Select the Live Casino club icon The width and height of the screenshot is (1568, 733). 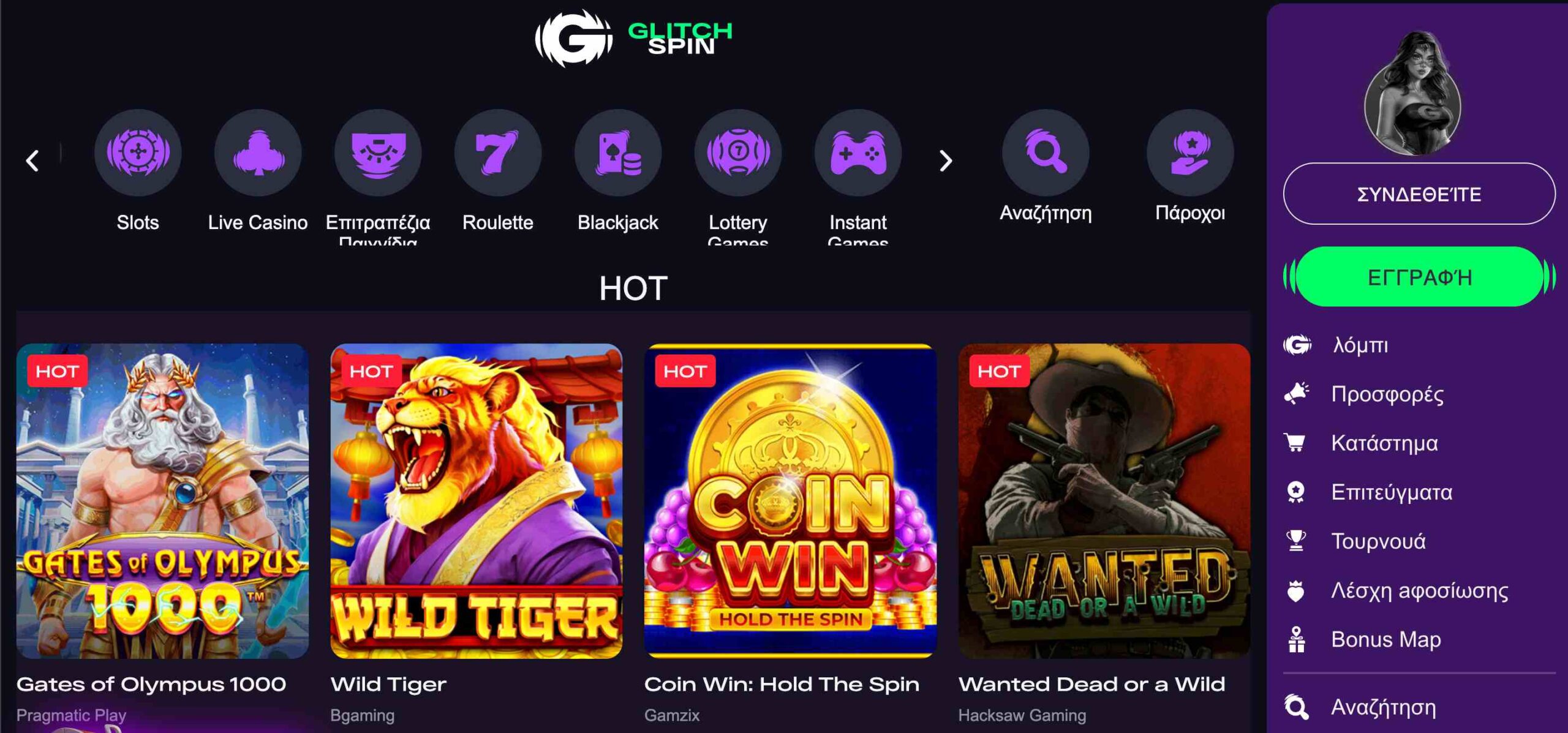258,152
